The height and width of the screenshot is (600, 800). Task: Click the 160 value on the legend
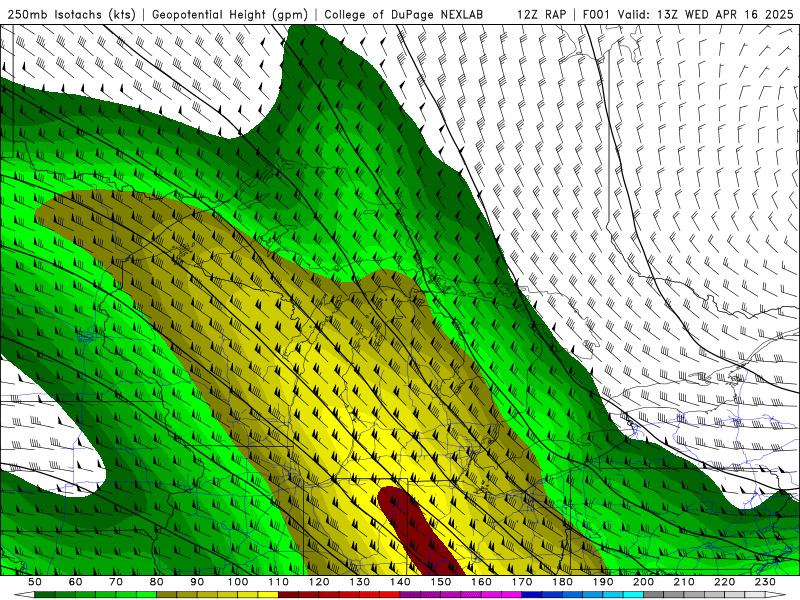[481, 582]
